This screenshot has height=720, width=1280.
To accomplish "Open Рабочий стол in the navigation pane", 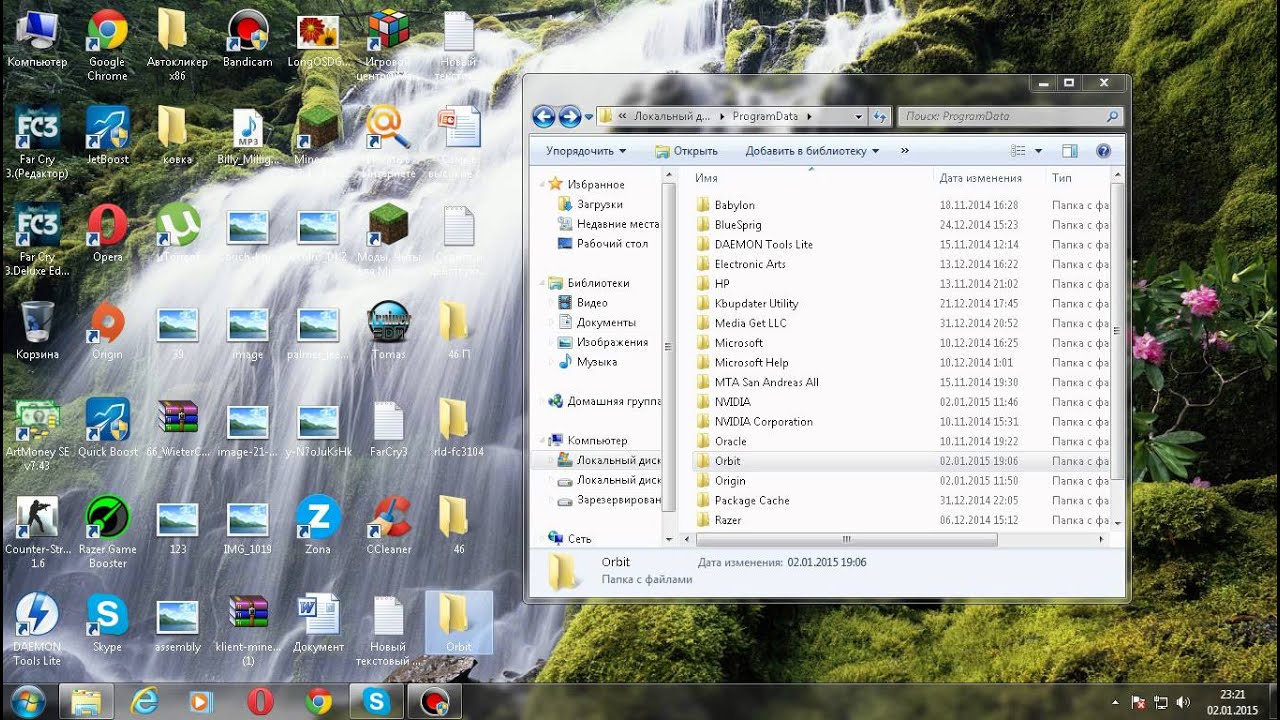I will click(x=603, y=243).
